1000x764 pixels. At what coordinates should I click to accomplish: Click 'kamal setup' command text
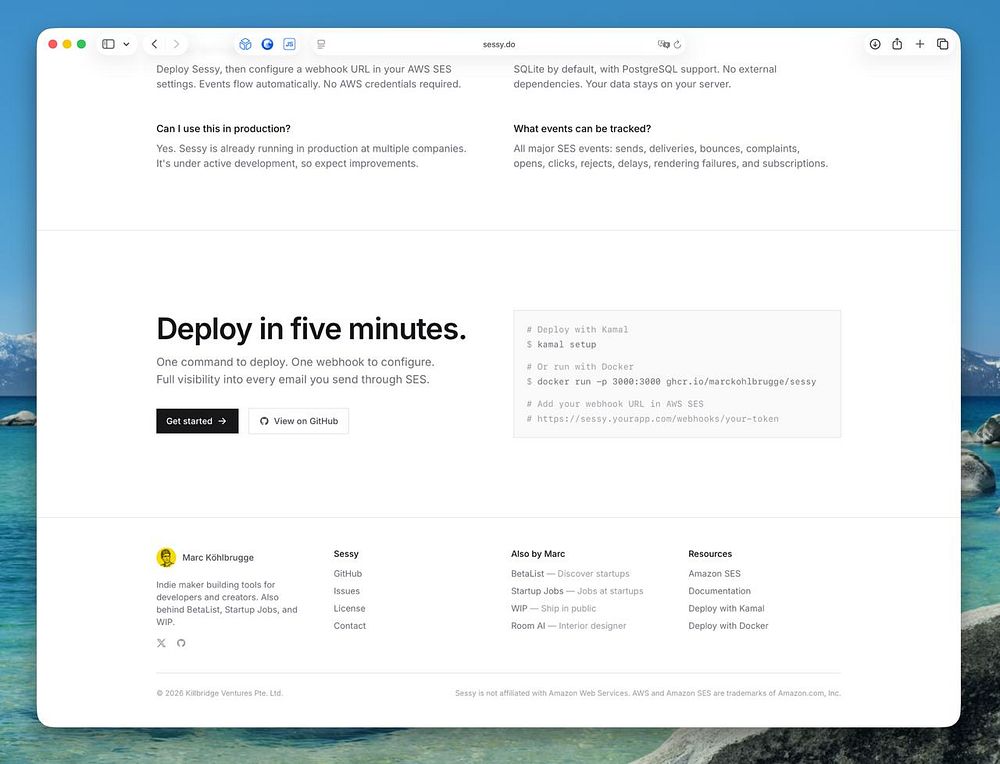(566, 344)
